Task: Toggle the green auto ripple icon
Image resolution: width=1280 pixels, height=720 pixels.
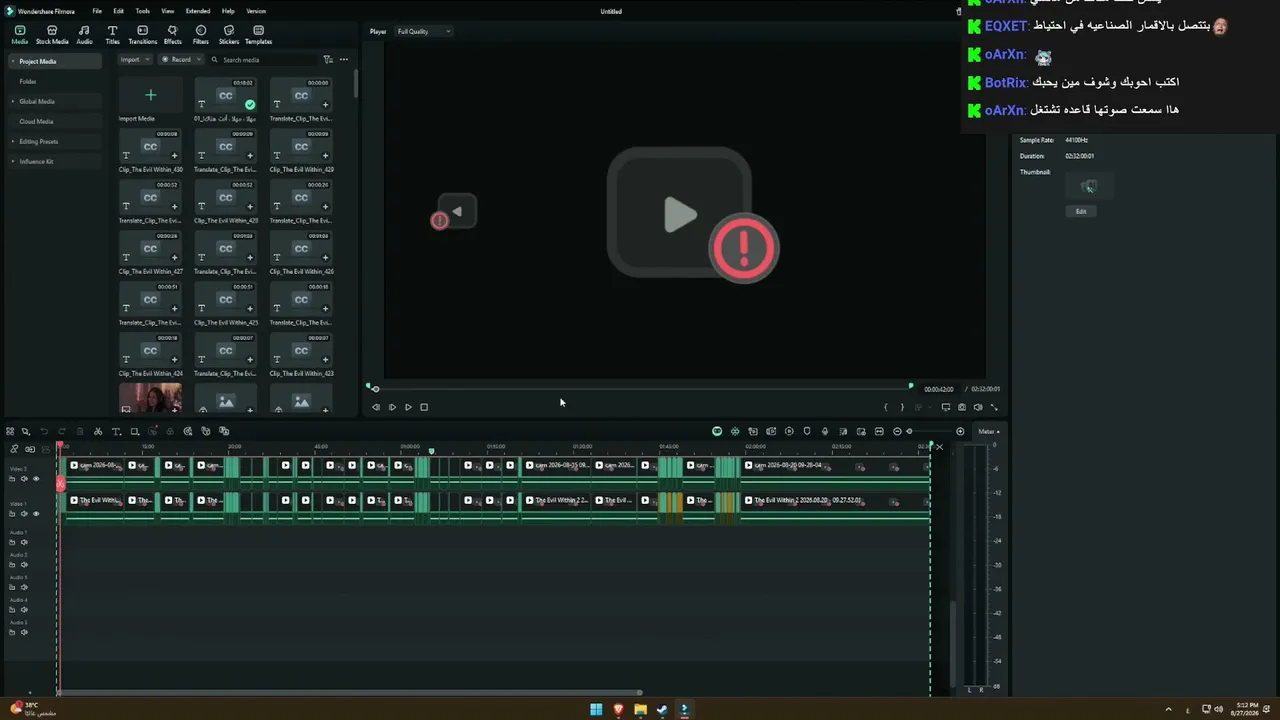Action: [717, 431]
